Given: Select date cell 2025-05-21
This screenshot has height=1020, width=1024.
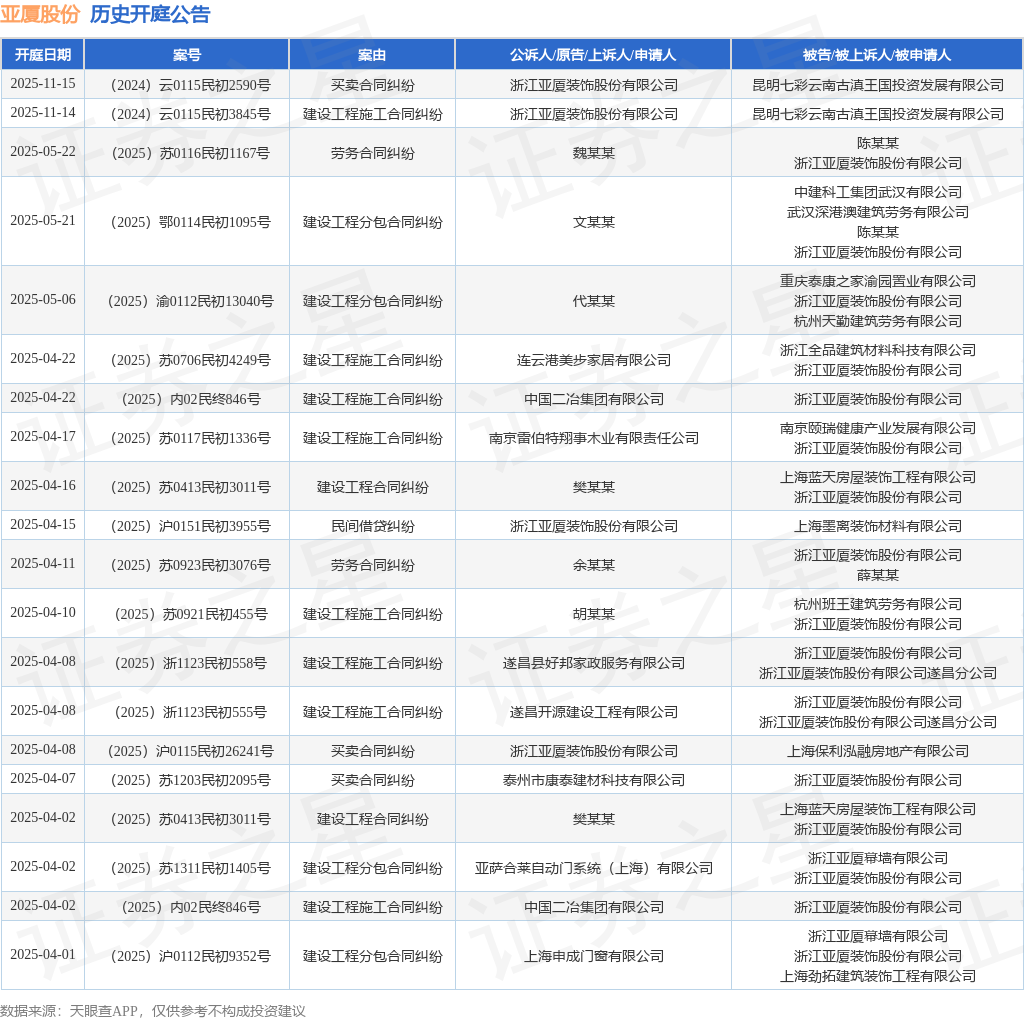Looking at the screenshot, I should point(42,221).
